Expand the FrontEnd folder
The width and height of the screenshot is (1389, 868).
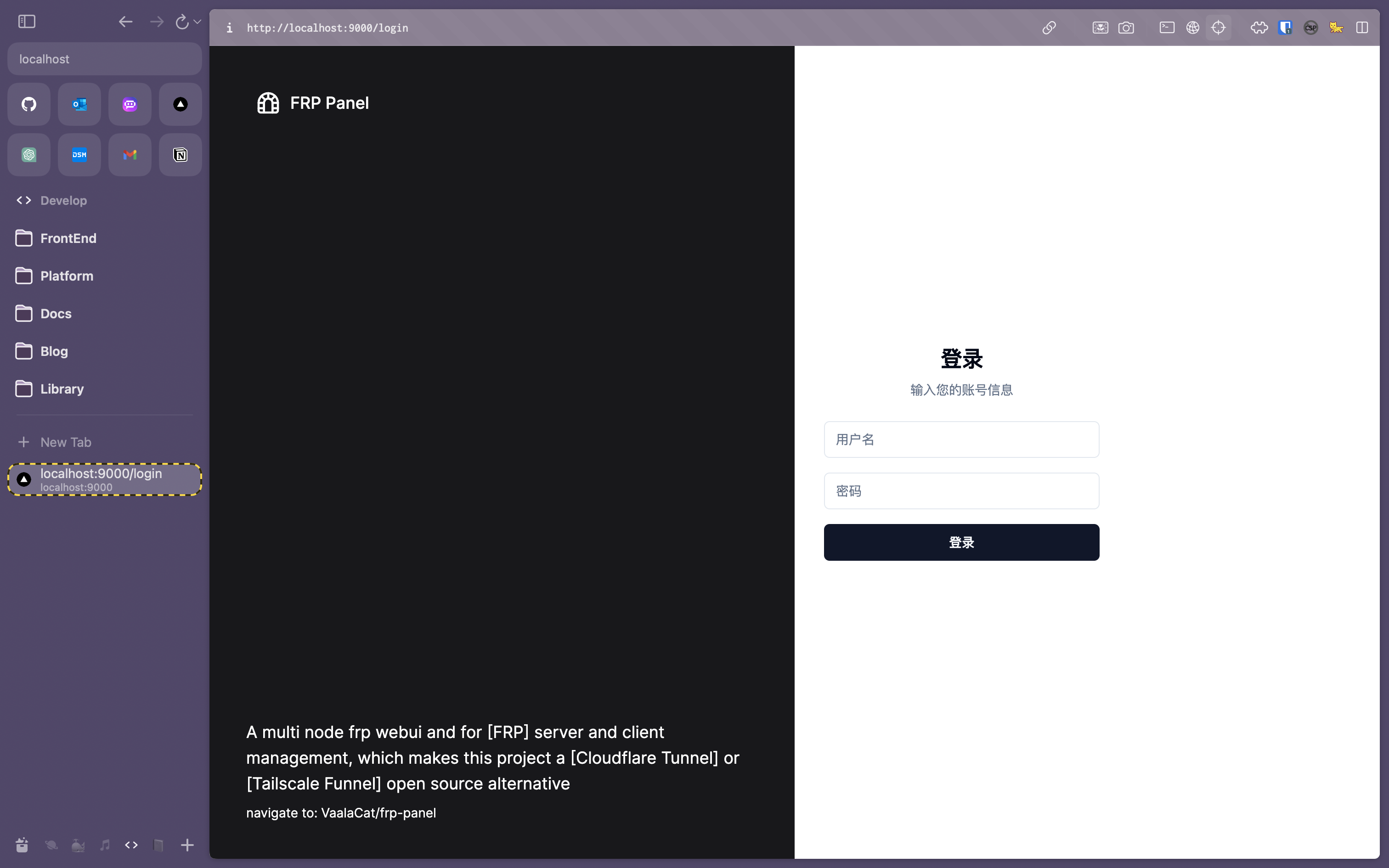pyautogui.click(x=68, y=238)
